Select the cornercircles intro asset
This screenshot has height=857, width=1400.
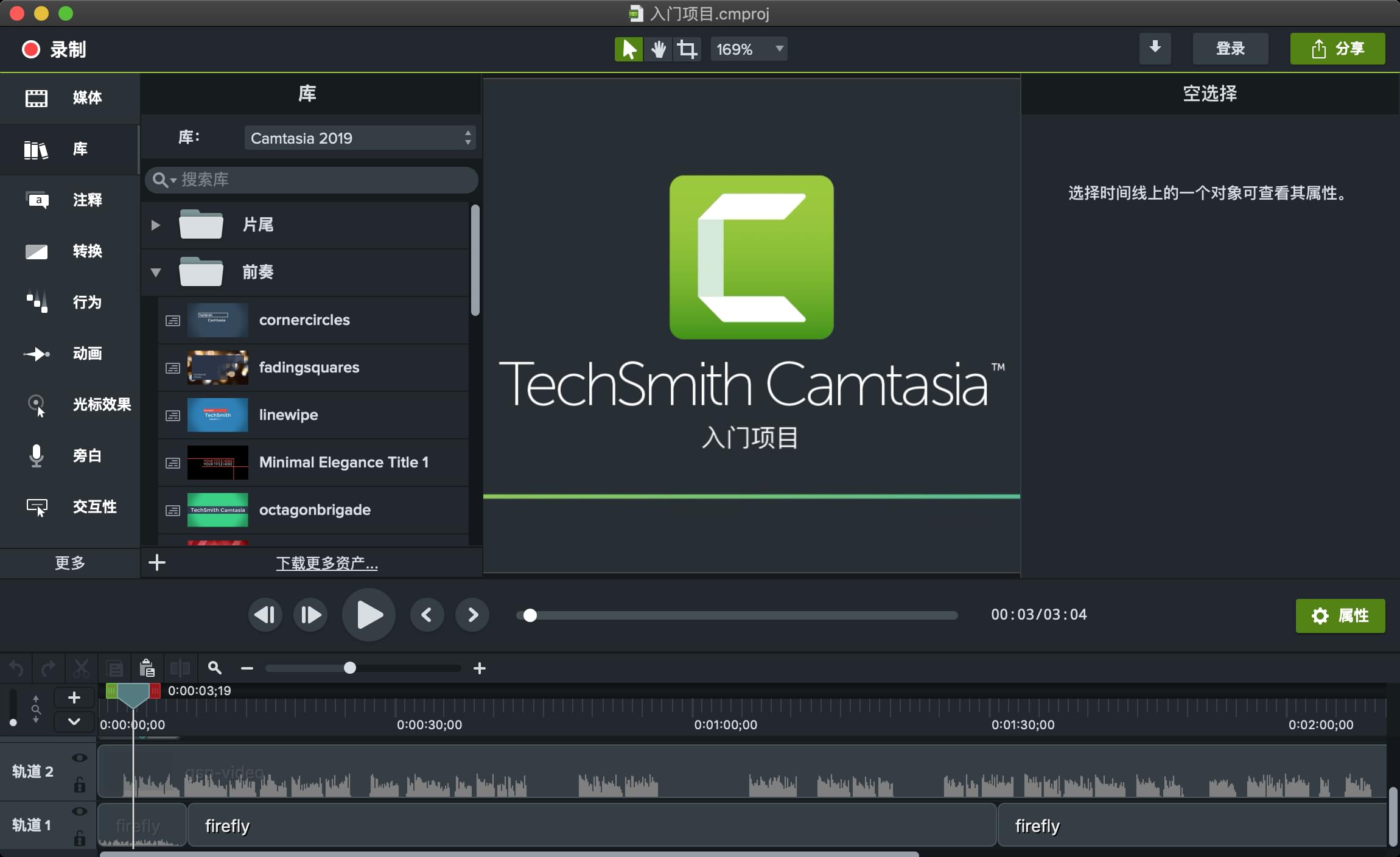pos(313,320)
